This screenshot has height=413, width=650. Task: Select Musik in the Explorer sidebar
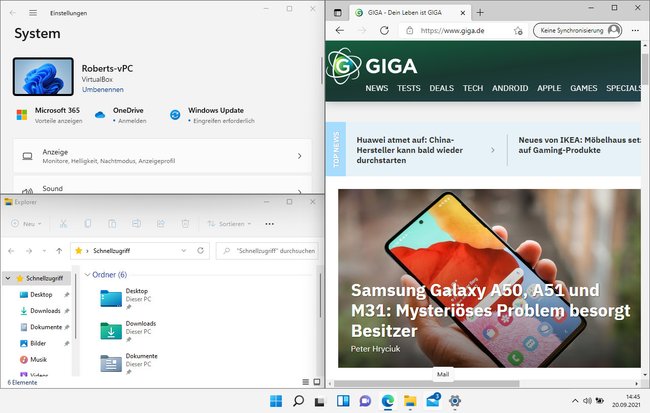coord(38,360)
